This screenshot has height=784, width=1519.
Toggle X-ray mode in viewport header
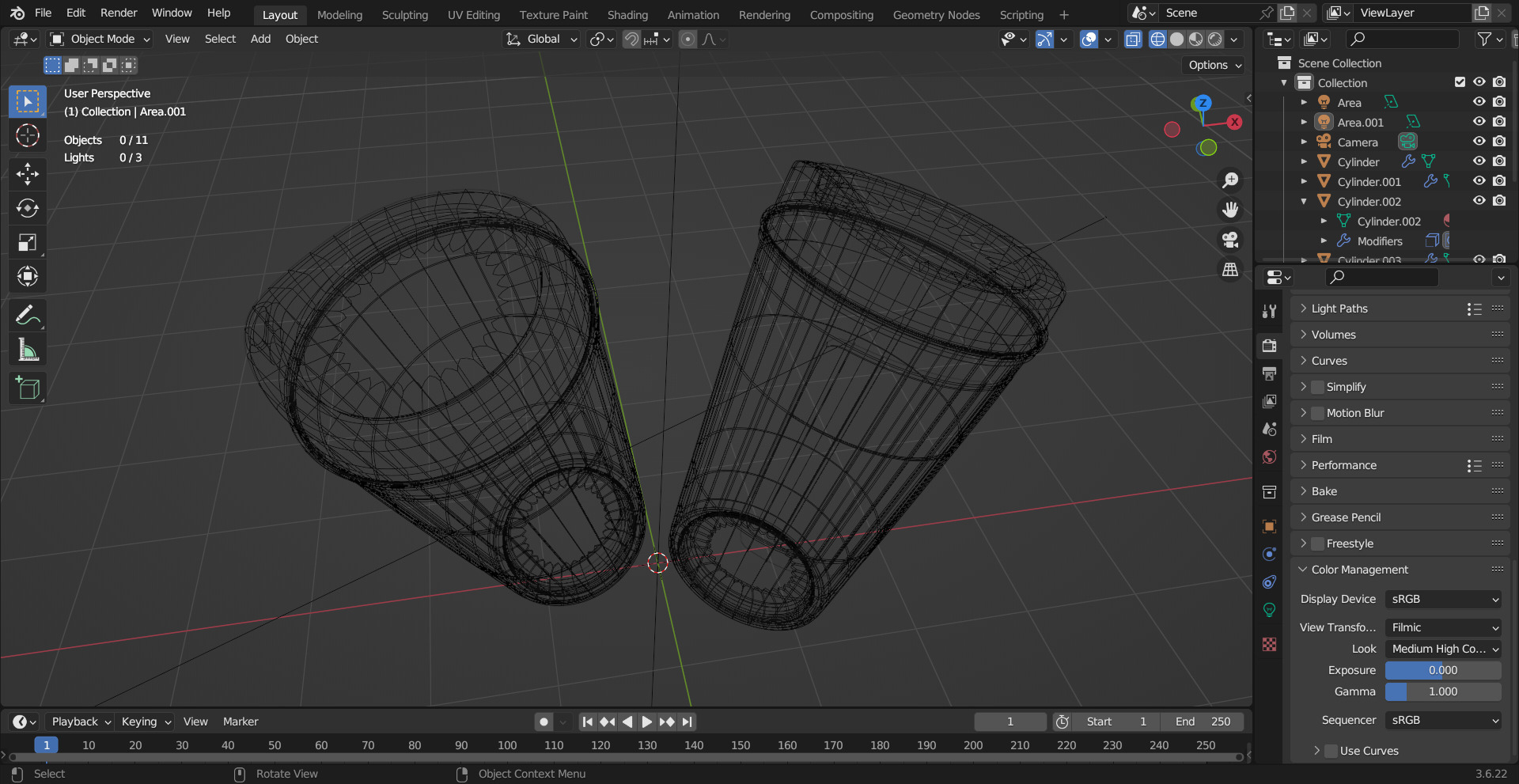pos(1133,39)
